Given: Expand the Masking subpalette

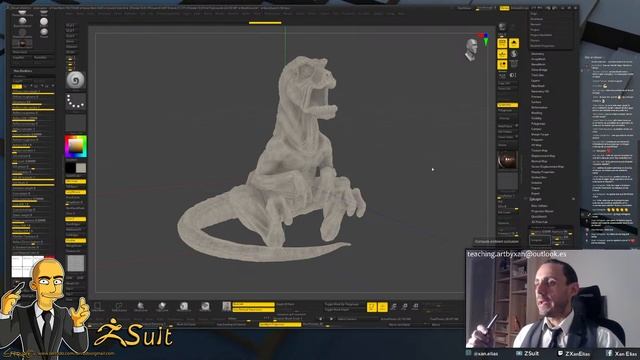Looking at the screenshot, I should (x=537, y=113).
